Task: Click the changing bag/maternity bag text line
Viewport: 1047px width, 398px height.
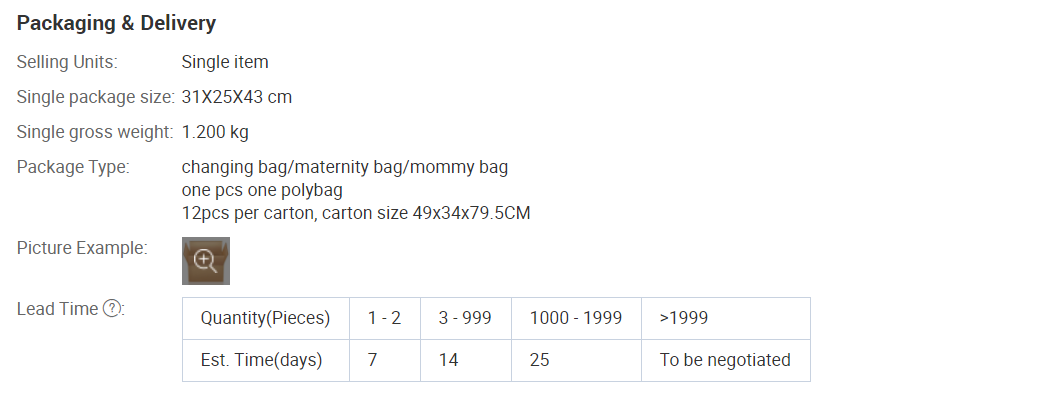Action: point(345,167)
